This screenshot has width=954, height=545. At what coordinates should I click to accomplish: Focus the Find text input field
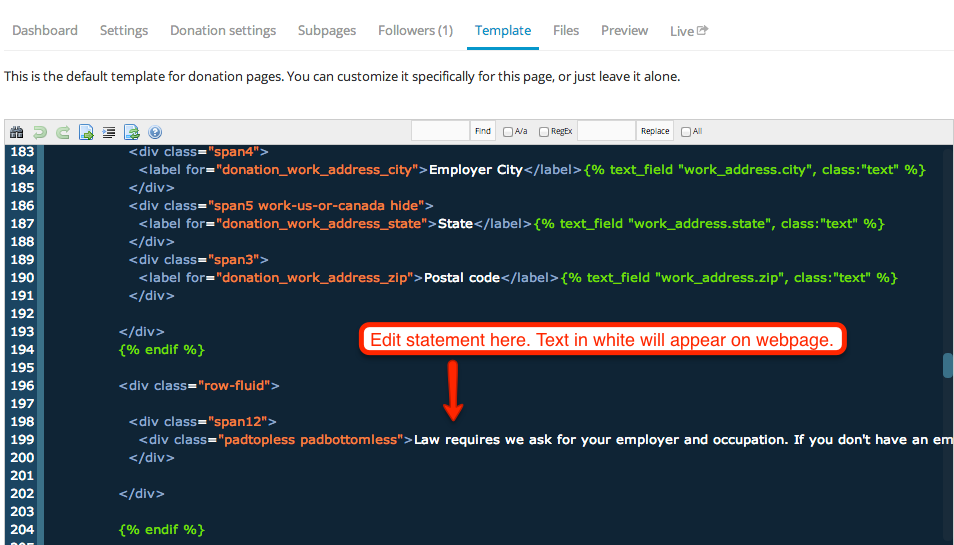[440, 131]
